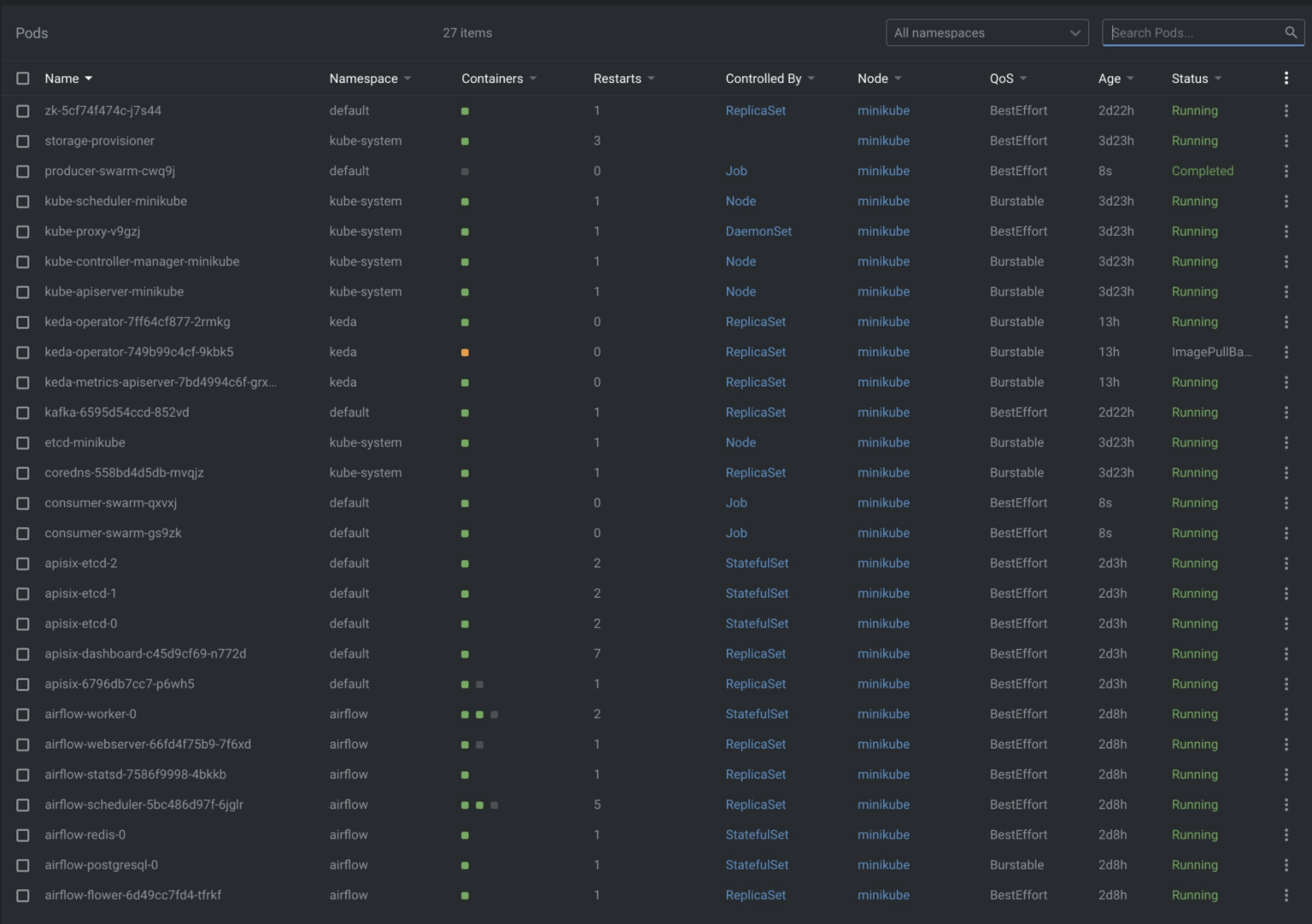Select the storage-provisioner pod checkbox
This screenshot has width=1312, height=924.
23,142
